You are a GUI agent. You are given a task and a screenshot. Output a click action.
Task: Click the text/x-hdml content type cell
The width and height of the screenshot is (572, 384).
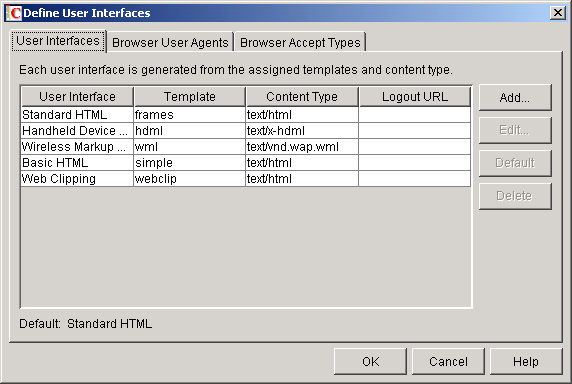coord(302,131)
